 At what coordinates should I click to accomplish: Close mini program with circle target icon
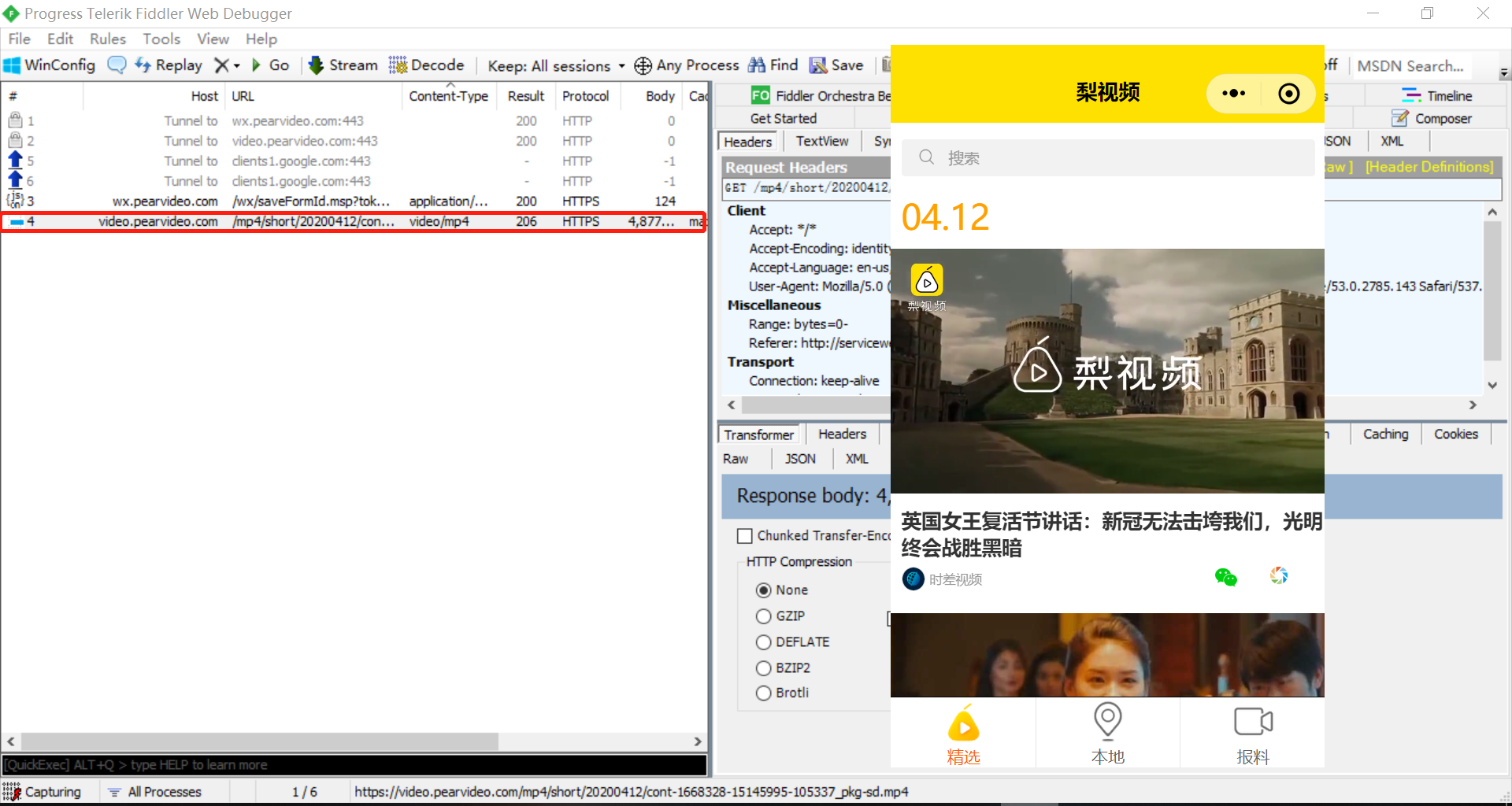click(1289, 94)
